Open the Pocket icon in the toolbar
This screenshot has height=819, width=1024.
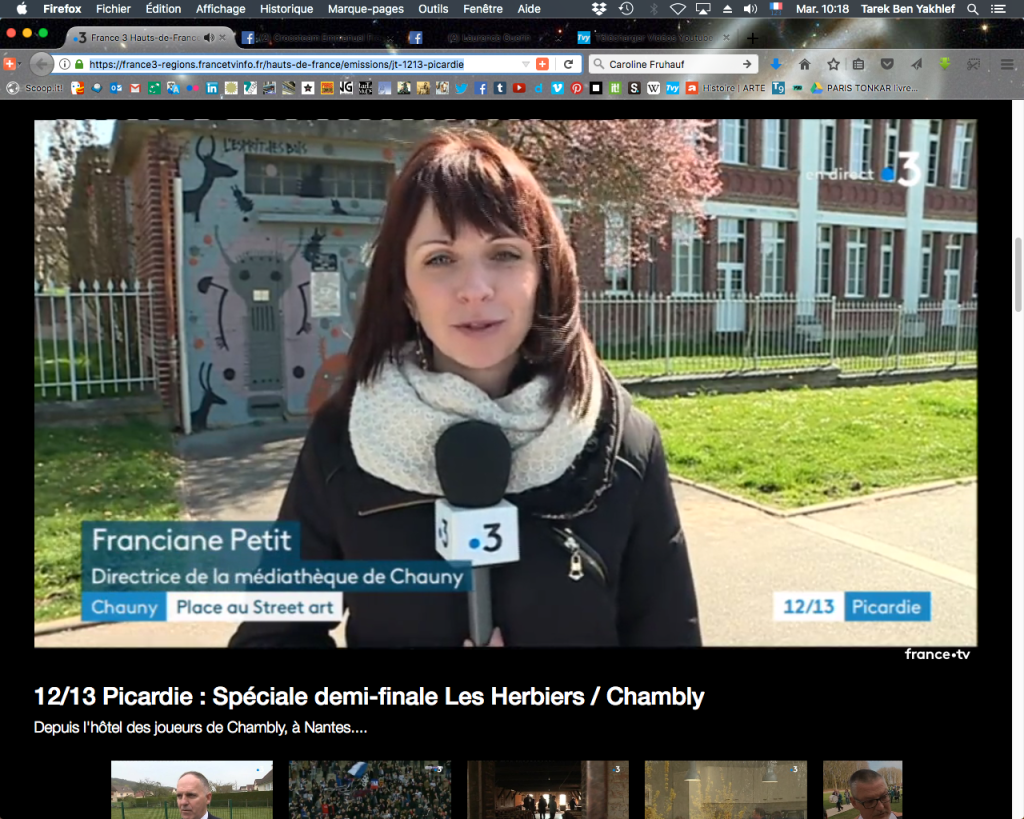(x=886, y=64)
